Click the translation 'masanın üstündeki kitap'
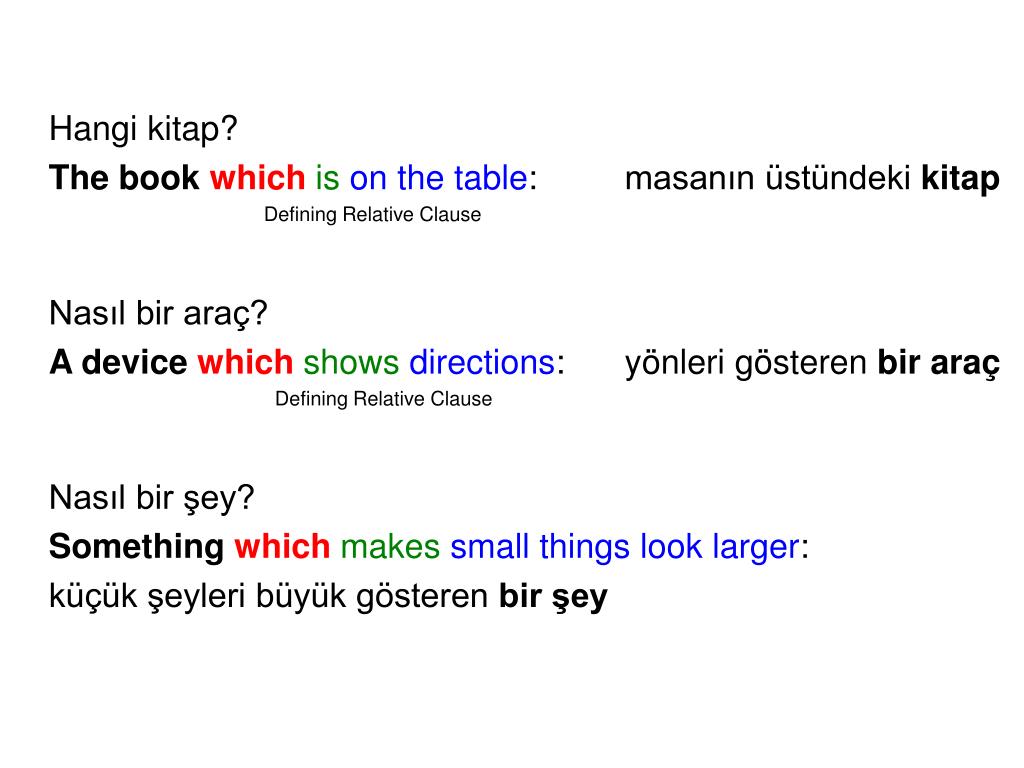The height and width of the screenshot is (768, 1024). pyautogui.click(x=812, y=179)
